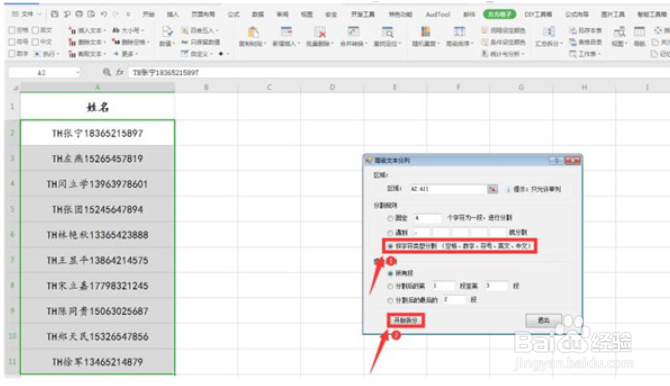This screenshot has height=386, width=670.
Task: Click the 退出 button in dialog
Action: 543,320
